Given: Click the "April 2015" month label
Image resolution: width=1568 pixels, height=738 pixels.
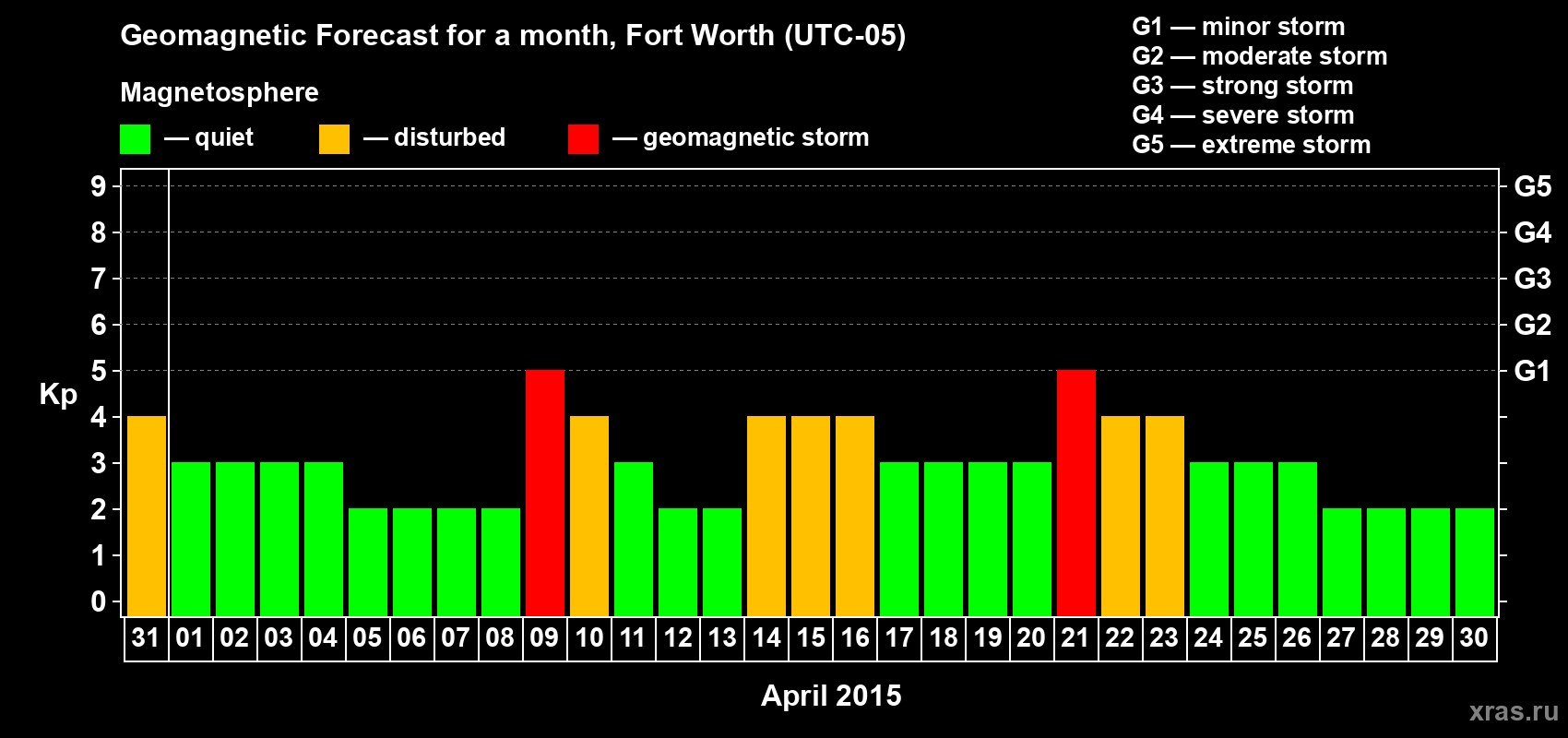Looking at the screenshot, I should pos(831,696).
